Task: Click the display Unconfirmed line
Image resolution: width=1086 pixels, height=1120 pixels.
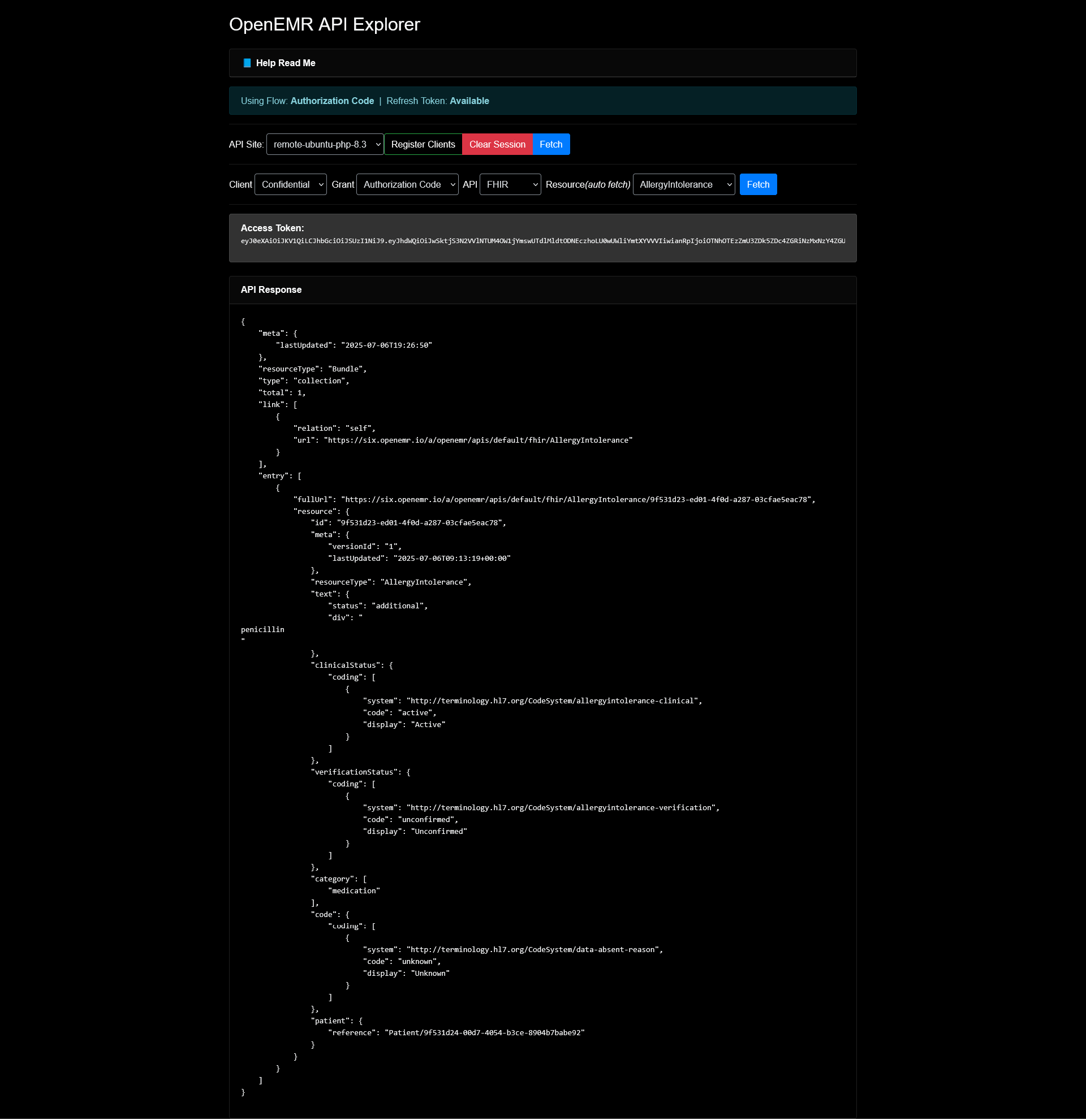Action: (x=415, y=832)
